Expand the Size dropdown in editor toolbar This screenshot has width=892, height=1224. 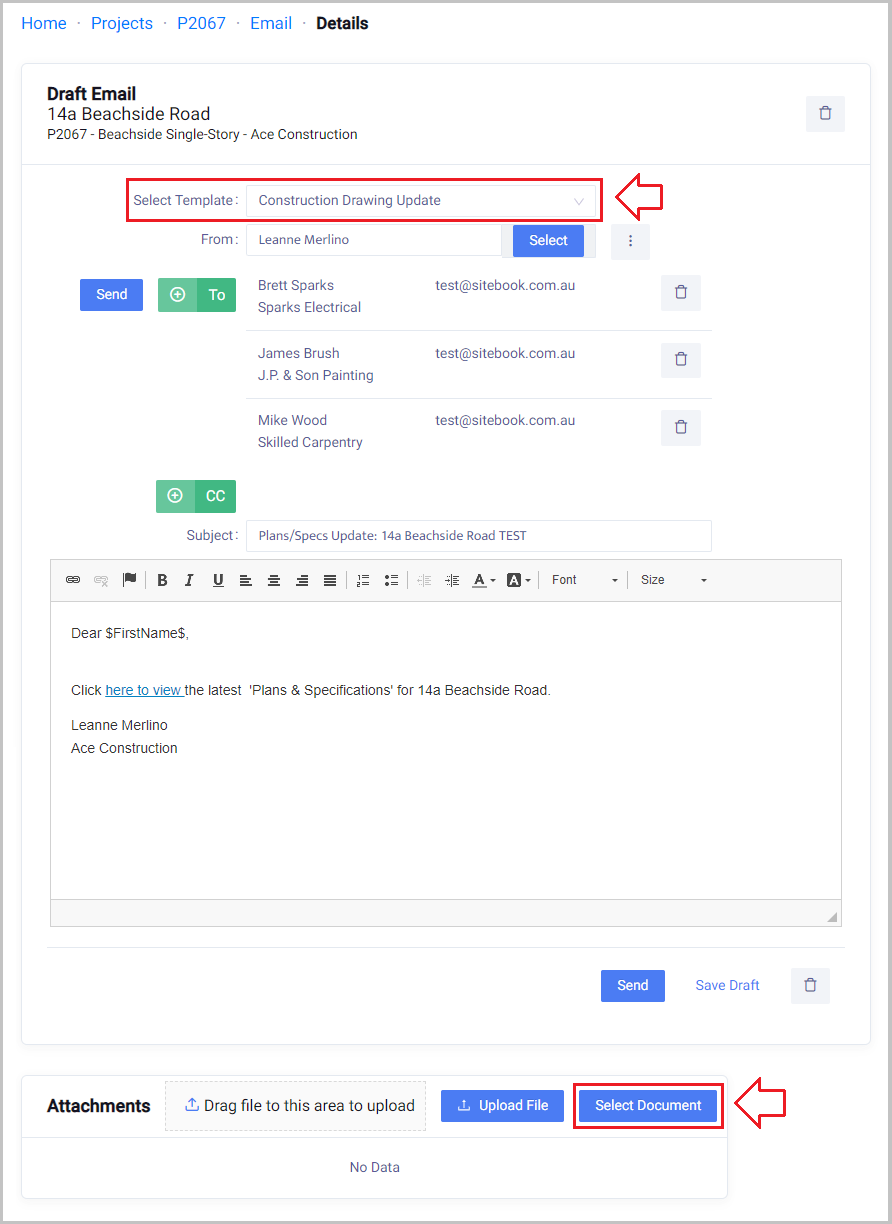(674, 580)
